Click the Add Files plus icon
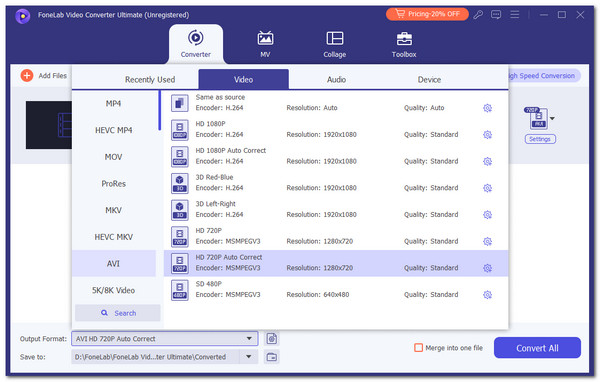This screenshot has height=382, width=600. (x=27, y=75)
